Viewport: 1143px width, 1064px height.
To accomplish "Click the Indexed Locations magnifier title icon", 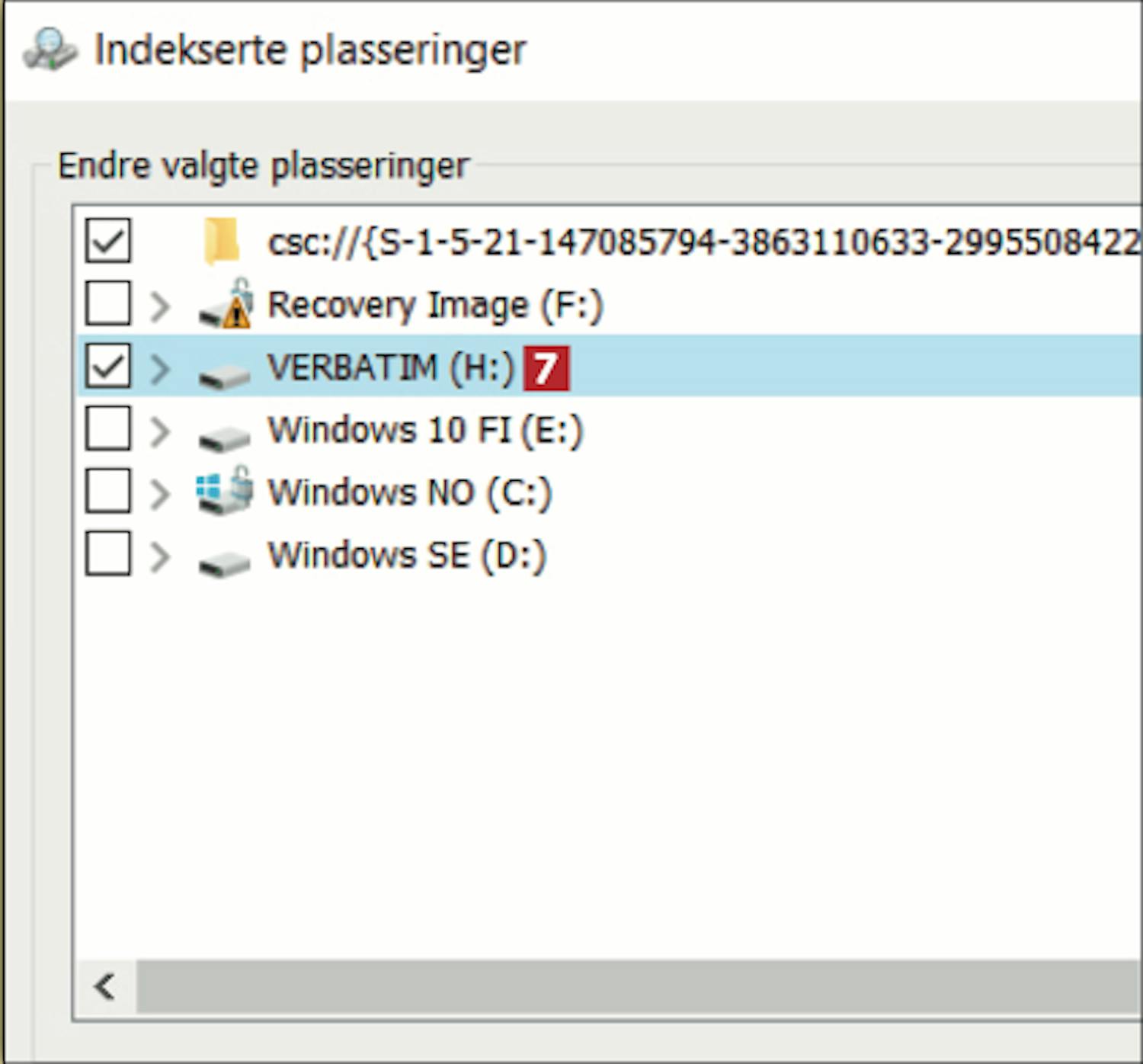I will point(50,50).
